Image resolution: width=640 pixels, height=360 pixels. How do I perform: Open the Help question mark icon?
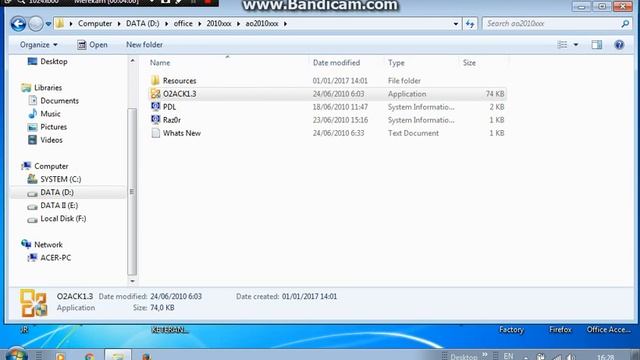[x=619, y=44]
